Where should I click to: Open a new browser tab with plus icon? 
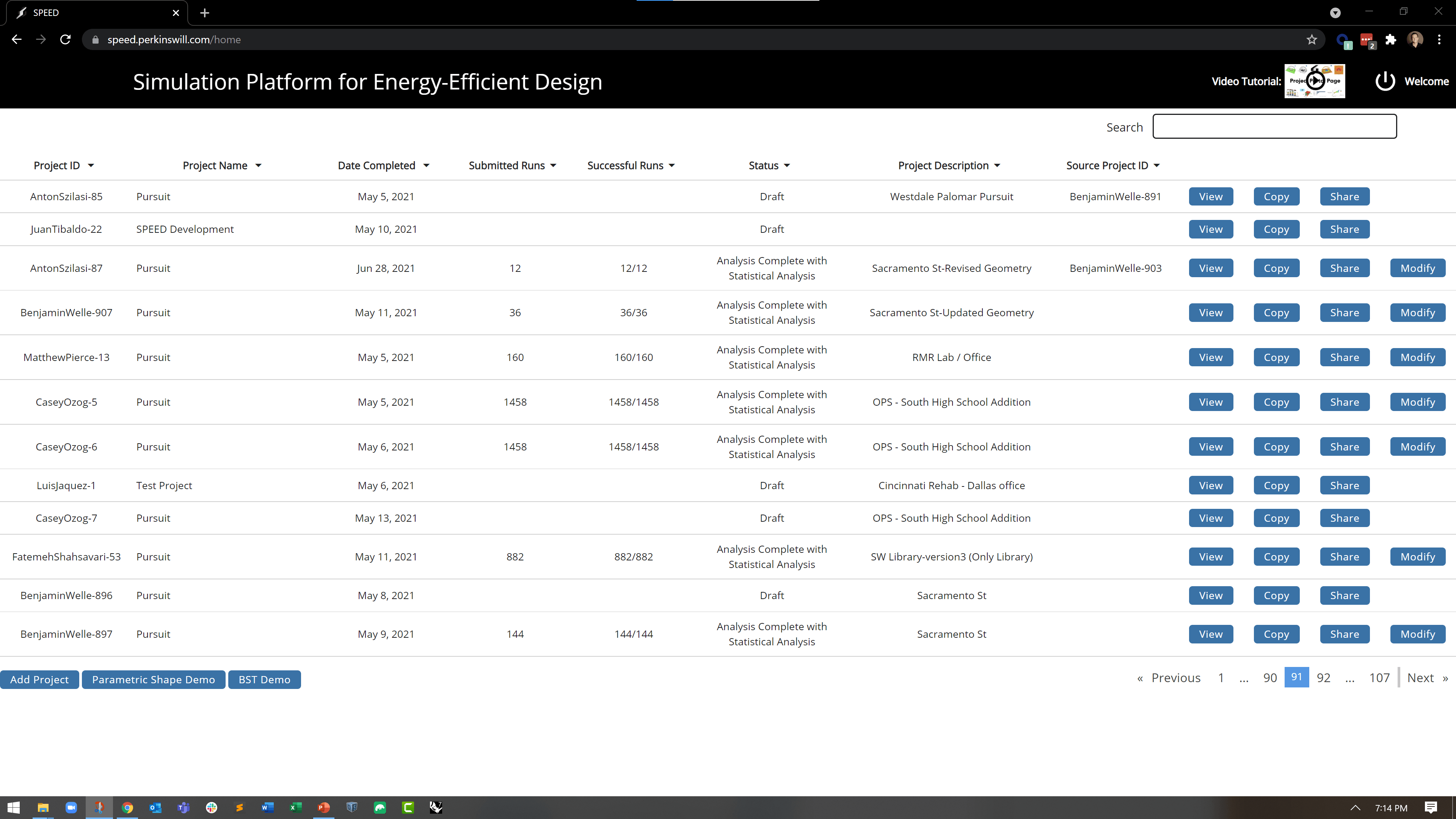[x=205, y=13]
